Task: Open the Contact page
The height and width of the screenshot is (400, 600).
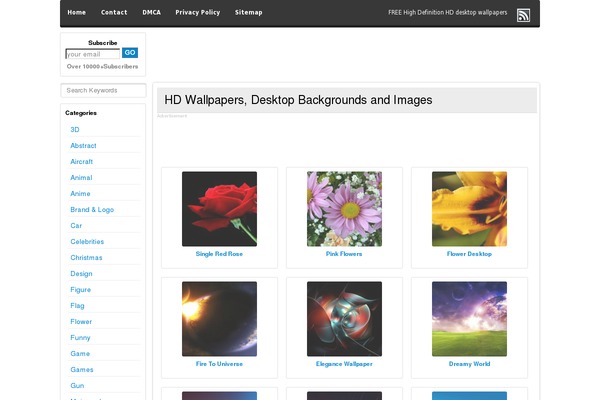Action: coord(114,12)
